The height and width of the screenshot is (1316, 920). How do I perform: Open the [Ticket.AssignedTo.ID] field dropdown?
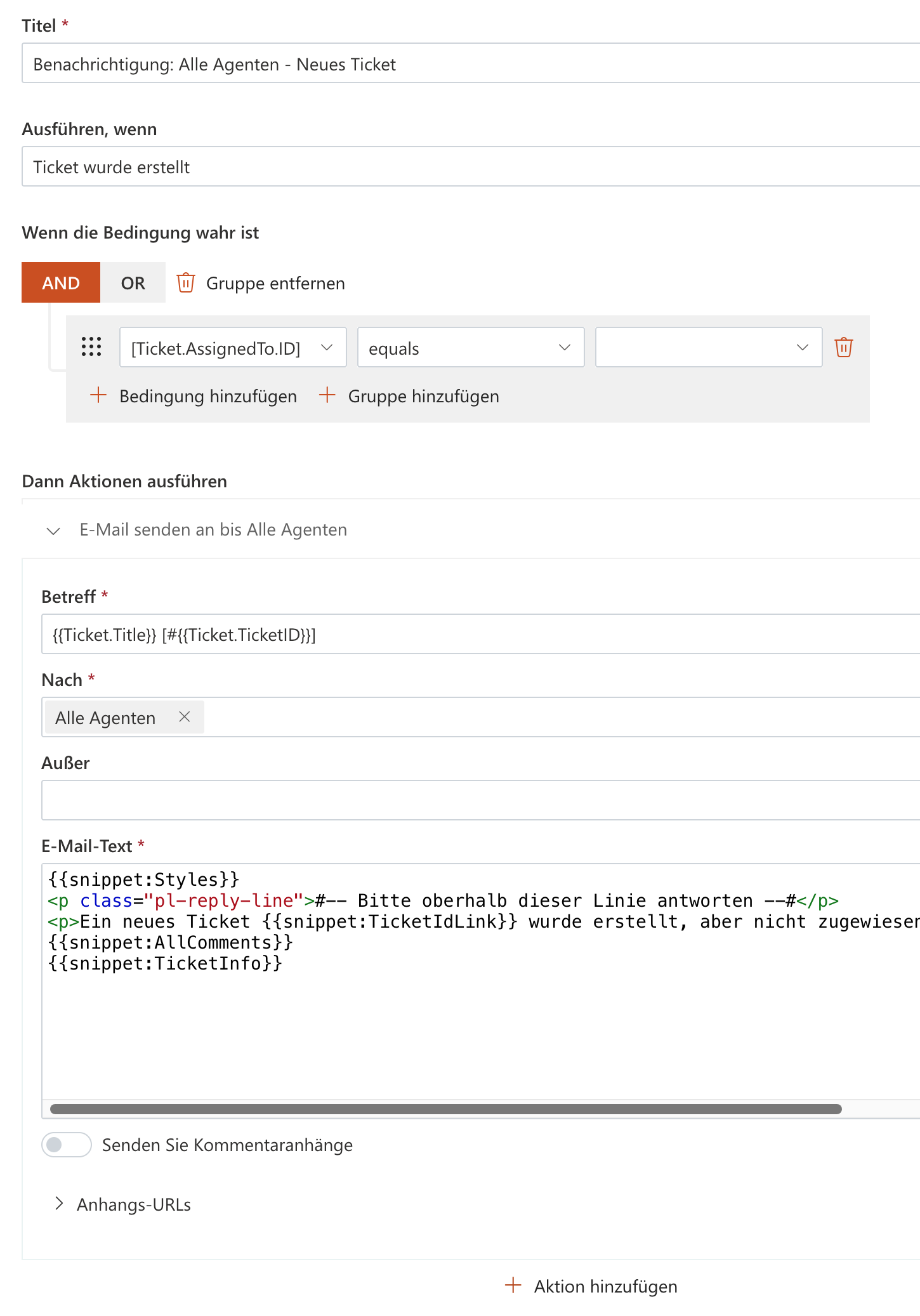pyautogui.click(x=232, y=348)
